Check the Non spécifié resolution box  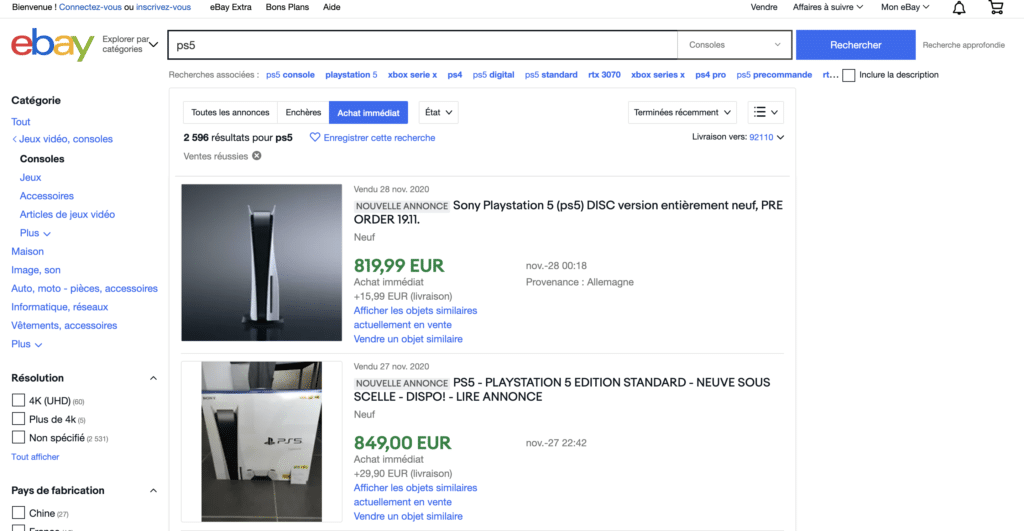18,437
